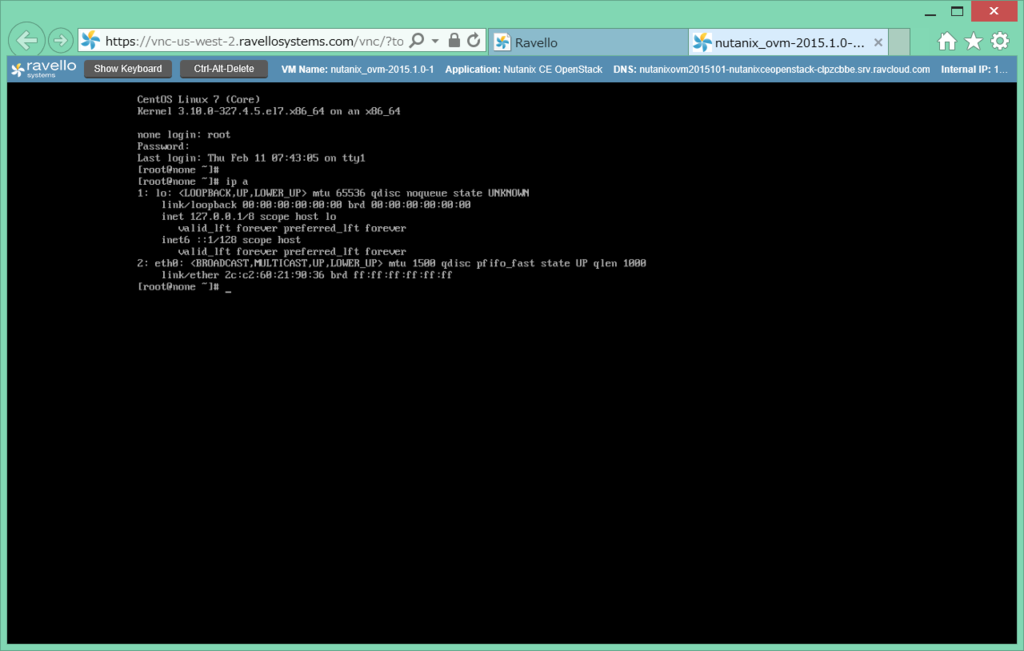The width and height of the screenshot is (1024, 651).
Task: Click the 'CentOS Linux 7 (Core)' line
Action: [x=199, y=99]
